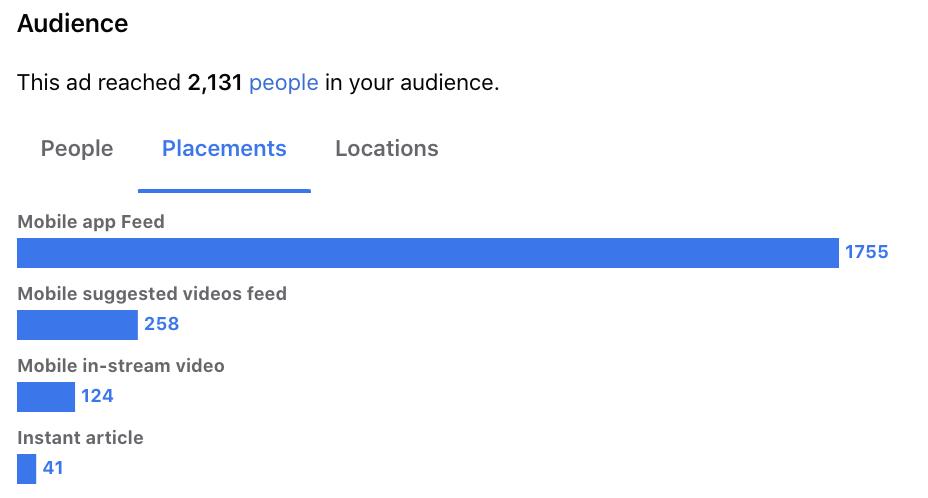Open the blue people link

(x=283, y=82)
